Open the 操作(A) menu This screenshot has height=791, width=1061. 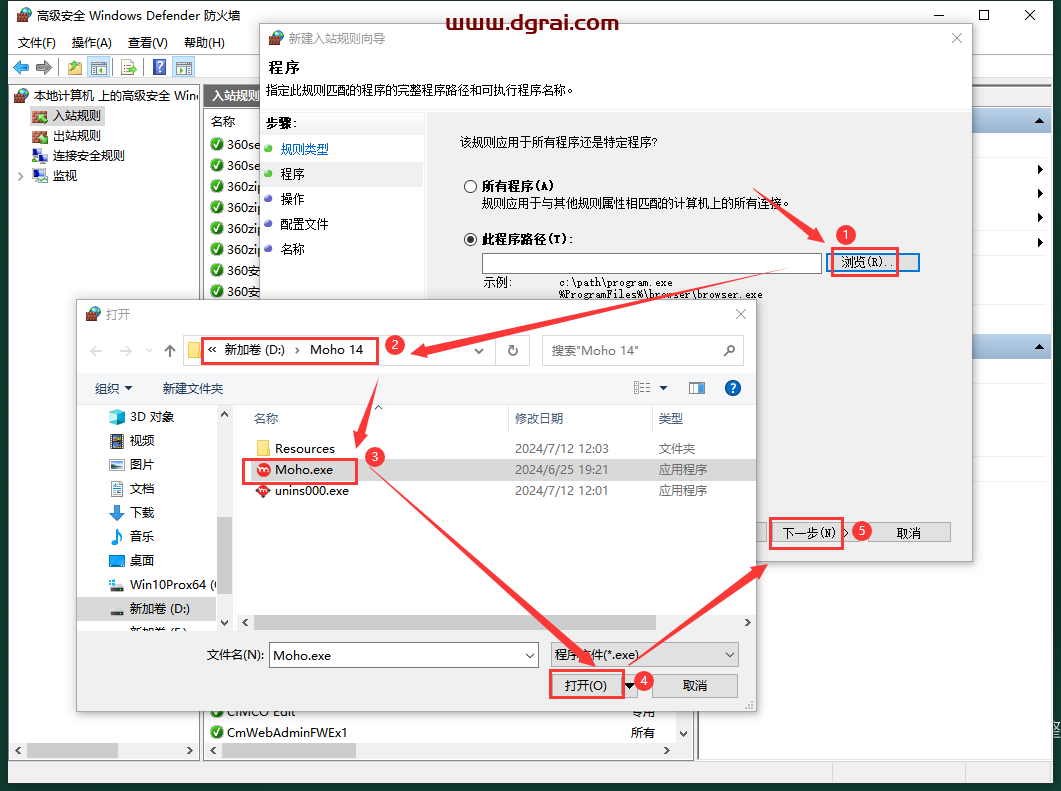[91, 43]
